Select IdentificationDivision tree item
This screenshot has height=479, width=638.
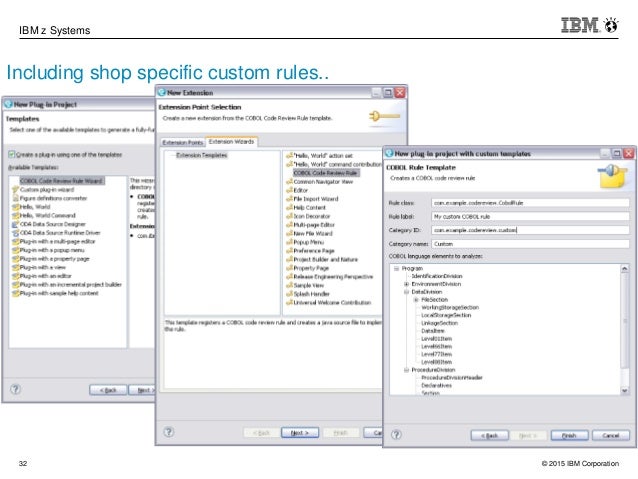pos(437,276)
